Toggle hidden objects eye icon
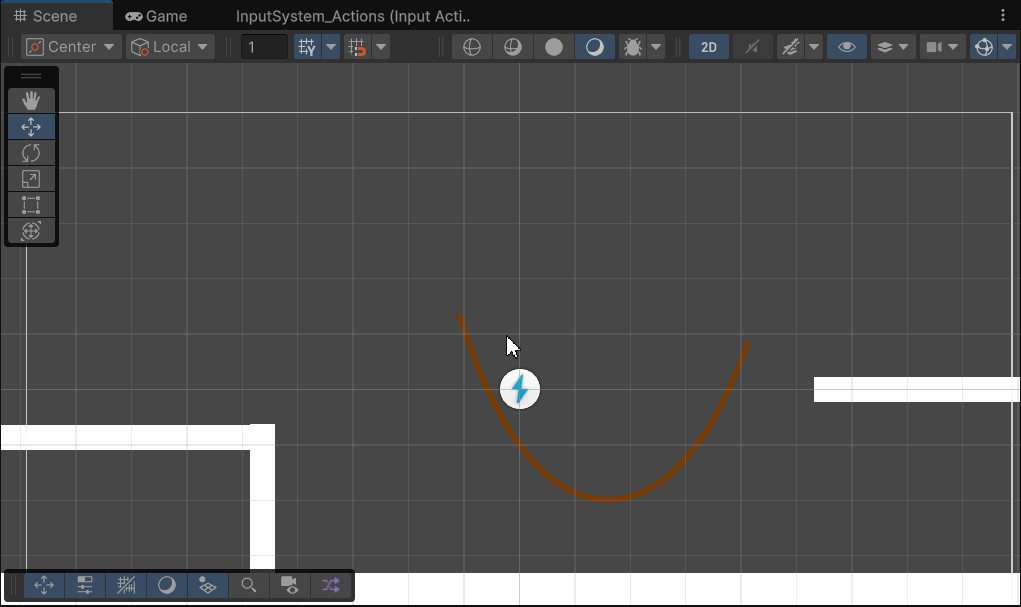This screenshot has height=607, width=1021. pos(846,47)
